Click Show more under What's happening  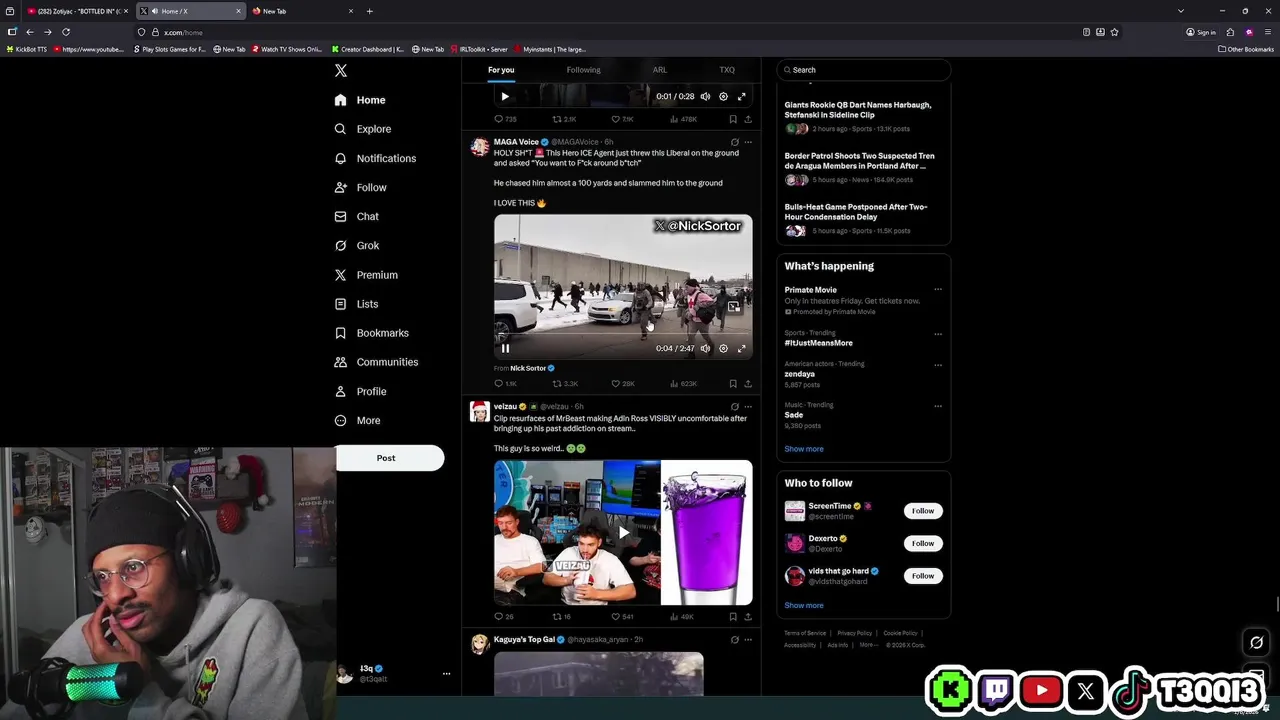804,449
